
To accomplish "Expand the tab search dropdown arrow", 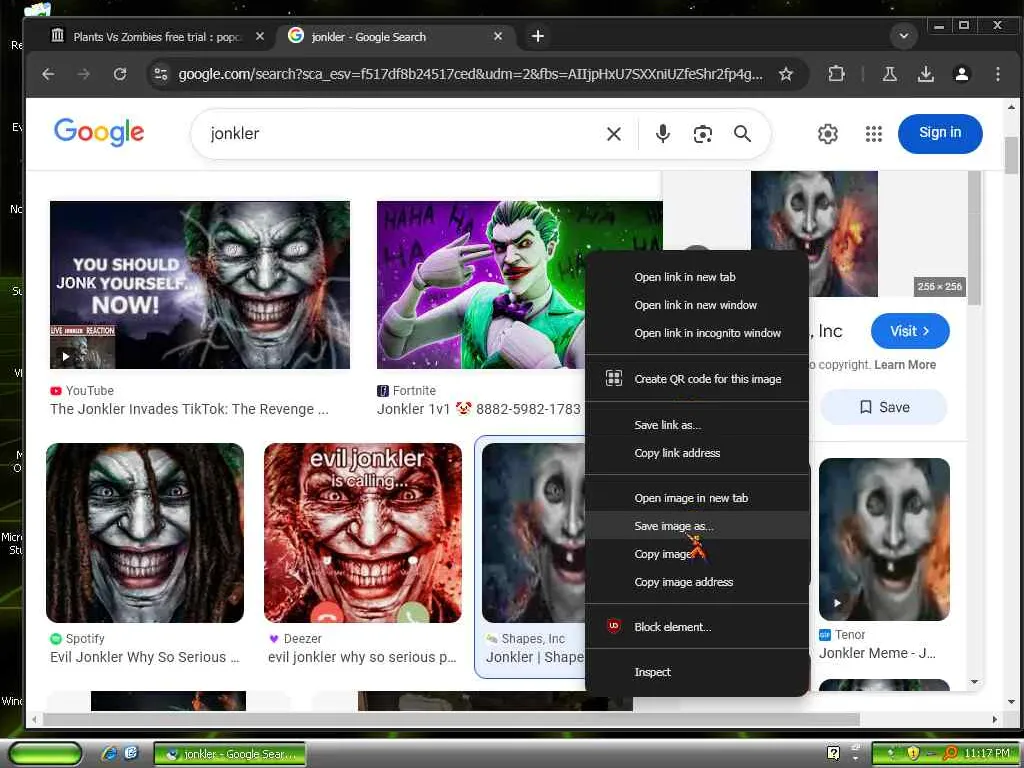I will coord(904,36).
